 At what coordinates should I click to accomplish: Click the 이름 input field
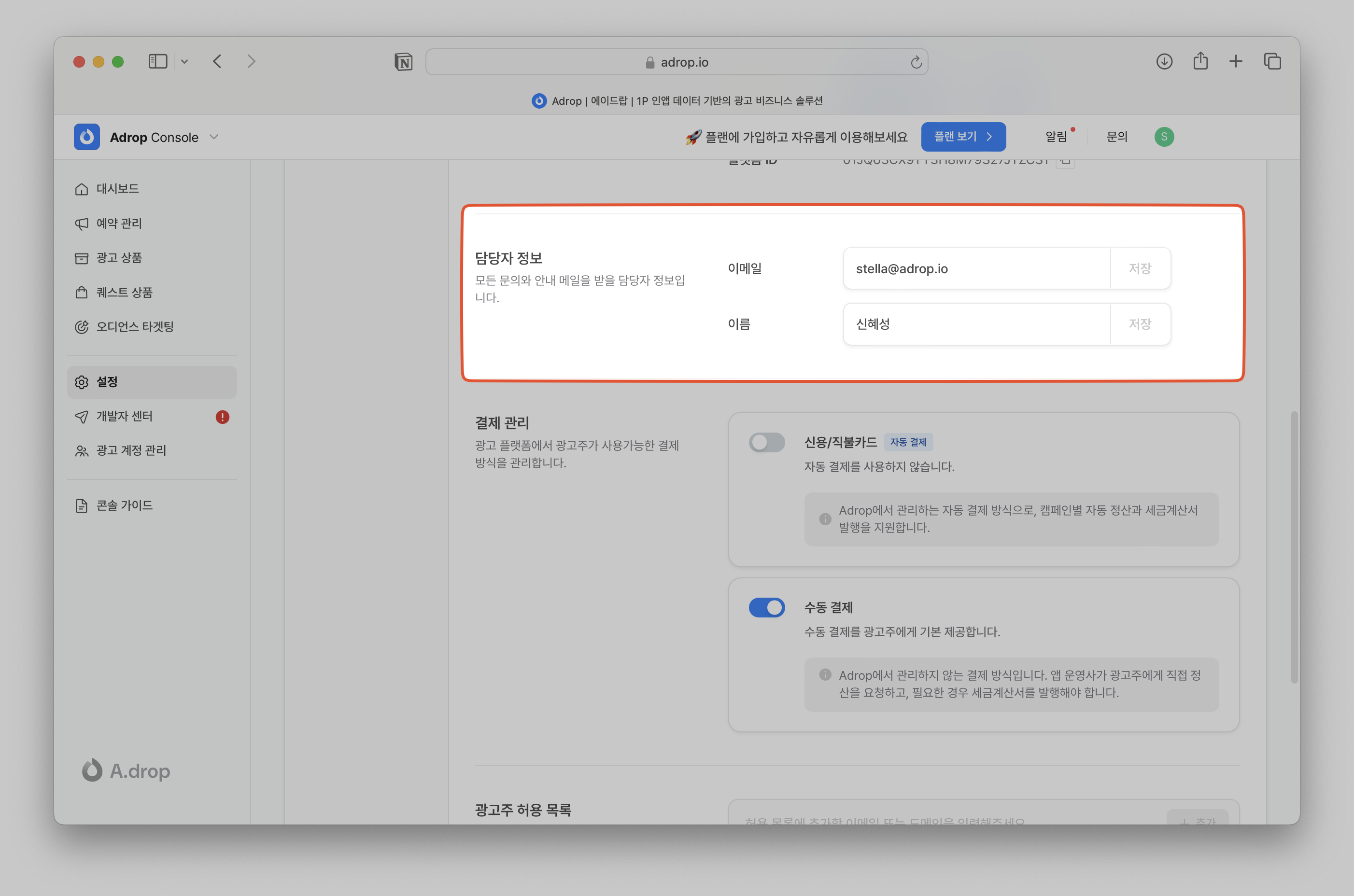click(x=976, y=324)
